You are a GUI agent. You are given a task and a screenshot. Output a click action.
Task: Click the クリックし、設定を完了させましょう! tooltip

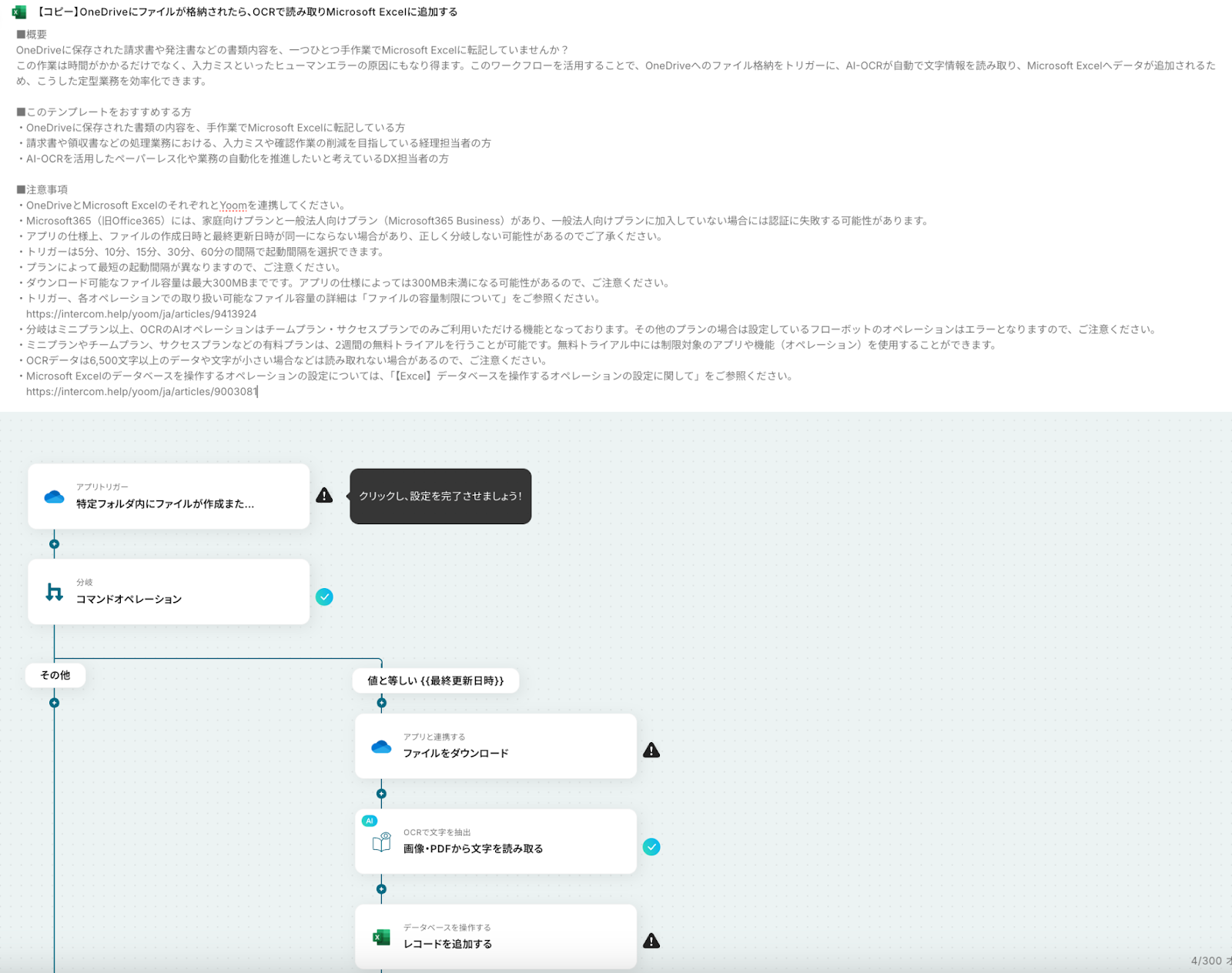(440, 497)
